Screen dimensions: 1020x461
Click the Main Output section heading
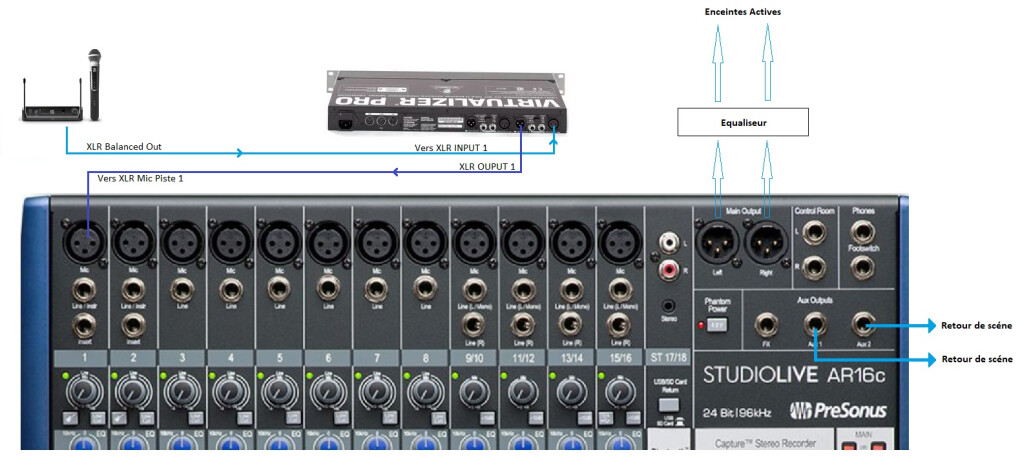(x=742, y=211)
